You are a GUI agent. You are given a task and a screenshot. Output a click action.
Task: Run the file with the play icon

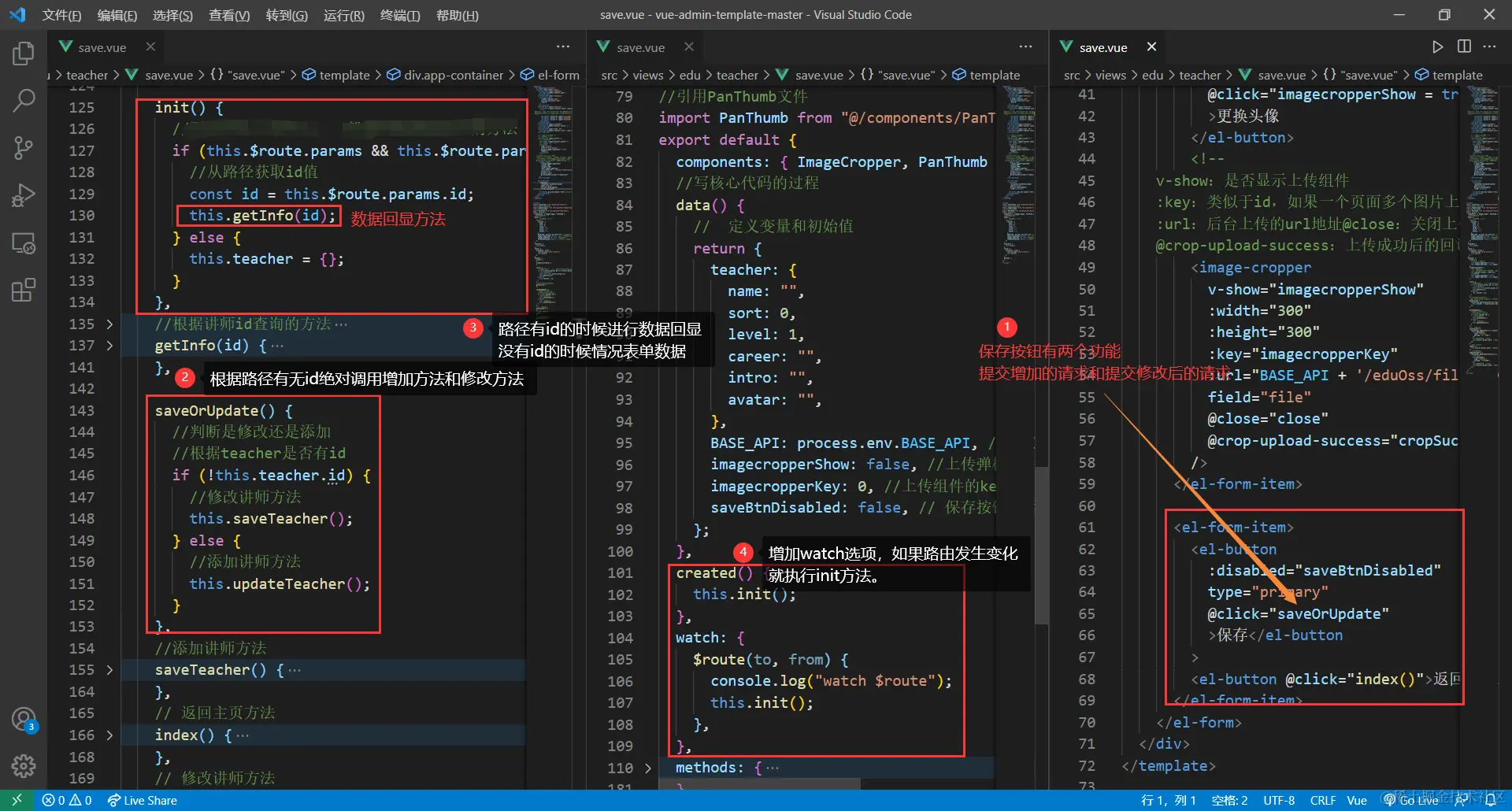tap(1437, 46)
